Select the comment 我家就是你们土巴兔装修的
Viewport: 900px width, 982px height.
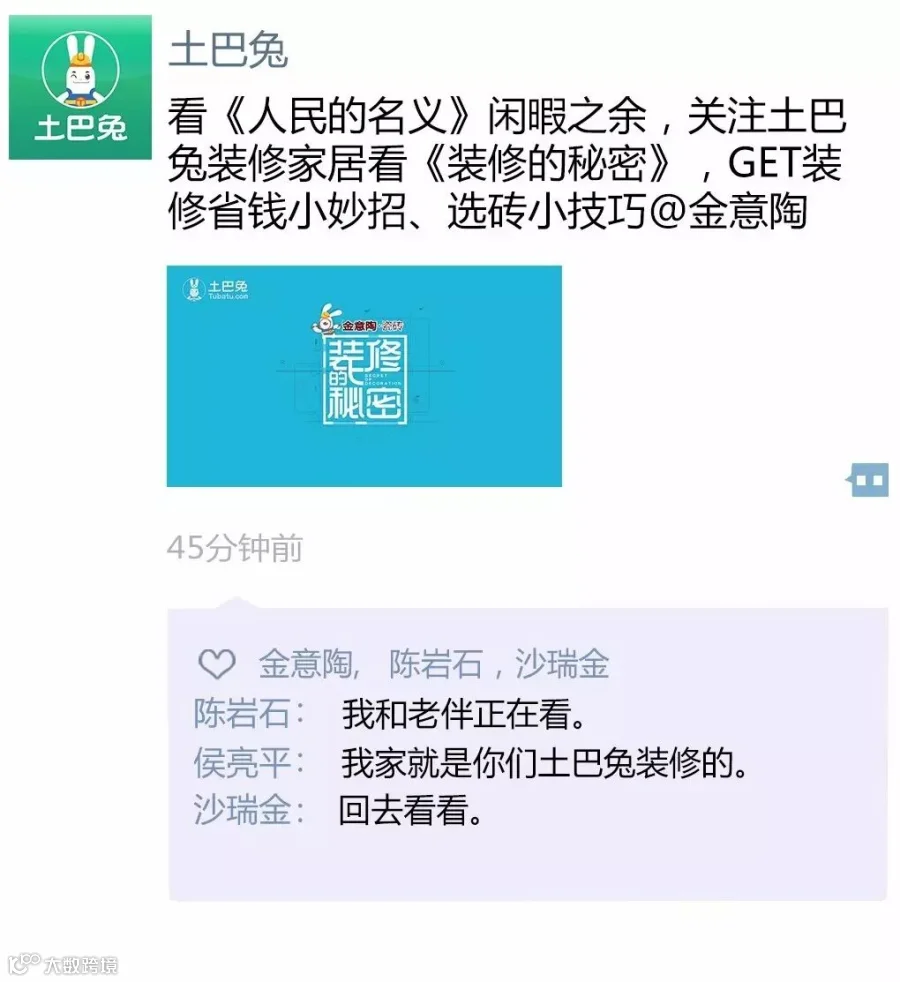click(x=544, y=763)
